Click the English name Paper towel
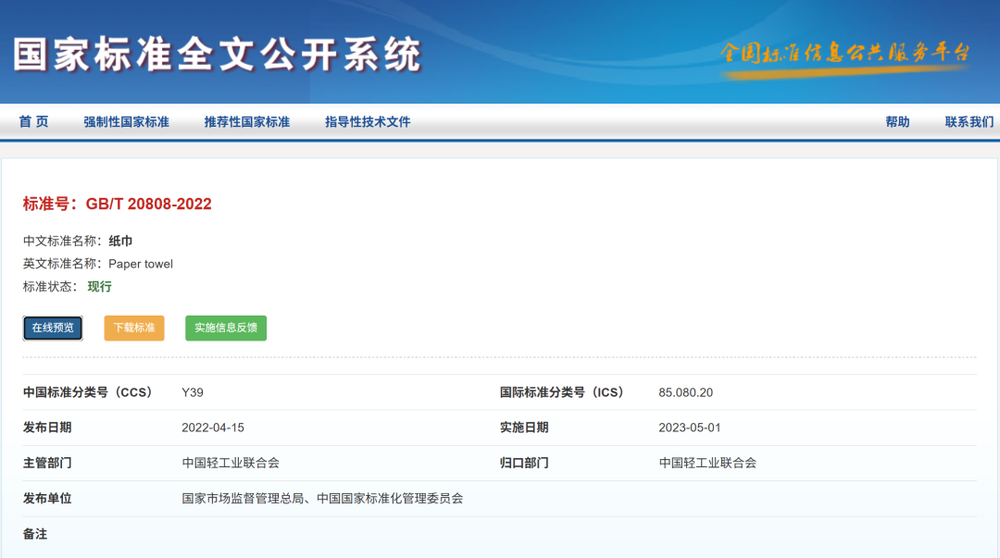The width and height of the screenshot is (1000, 558). click(141, 264)
